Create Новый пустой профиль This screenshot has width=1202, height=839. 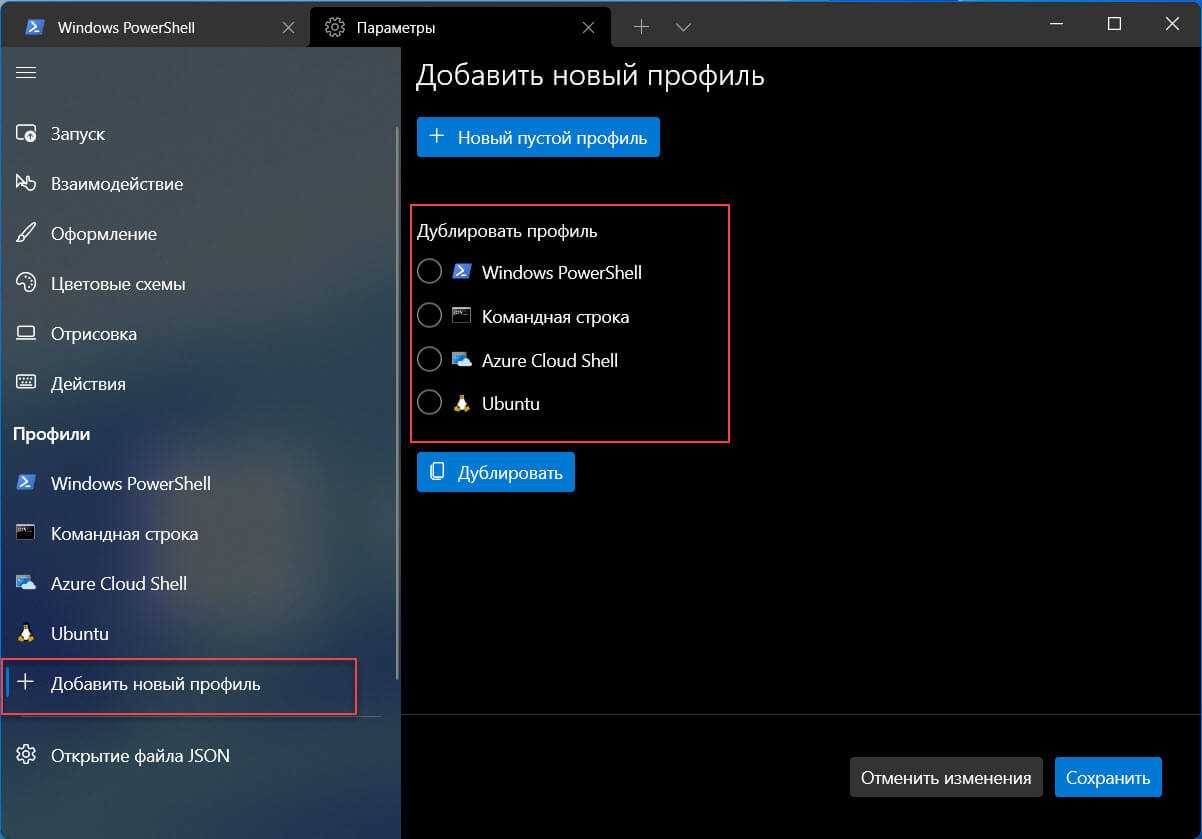(x=538, y=137)
